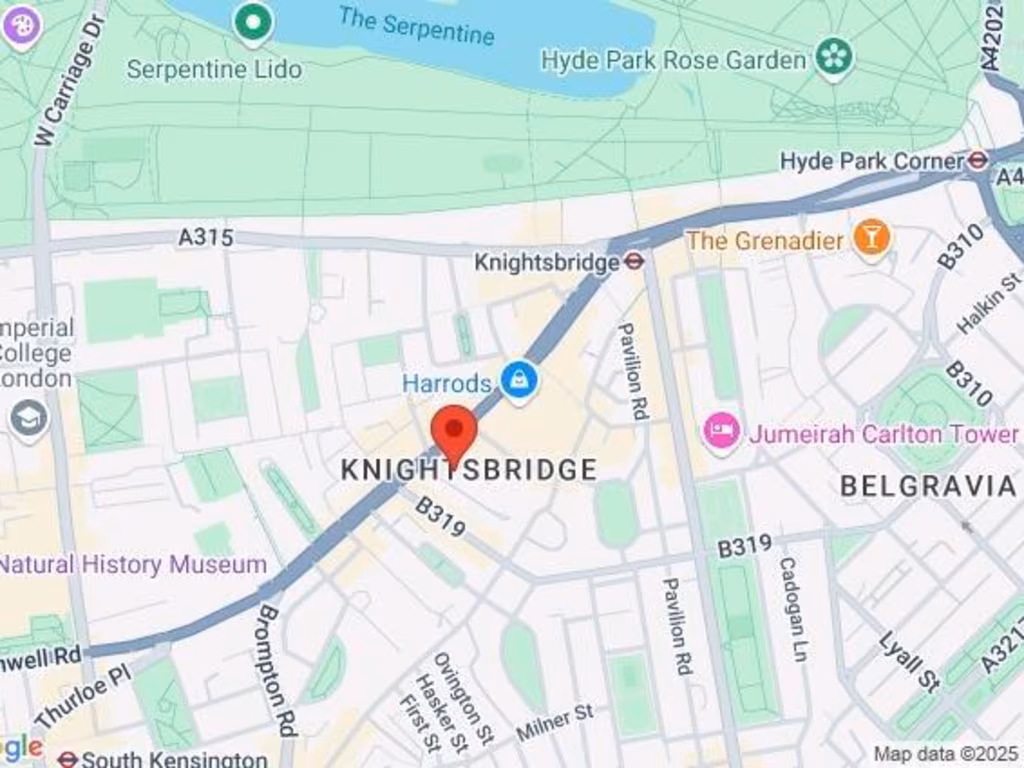Click the Jumeirah Carlton Tower label

(x=883, y=434)
